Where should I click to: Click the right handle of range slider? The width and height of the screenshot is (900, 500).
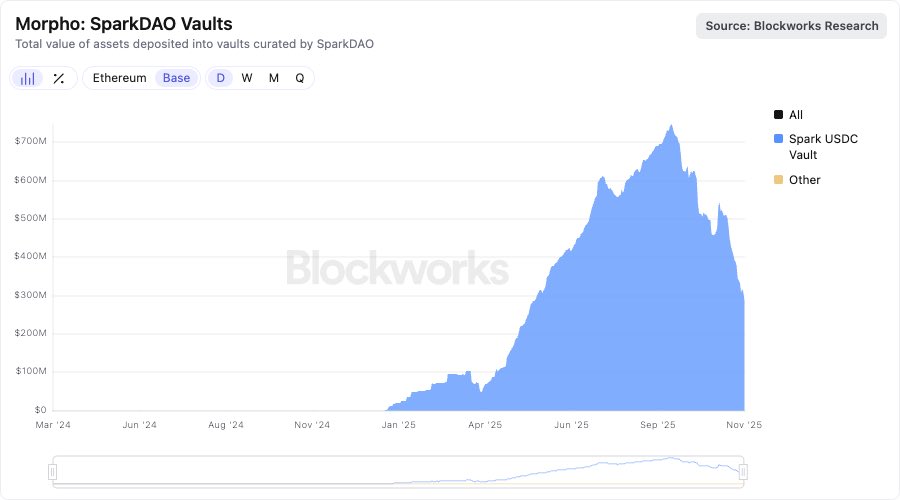(743, 472)
